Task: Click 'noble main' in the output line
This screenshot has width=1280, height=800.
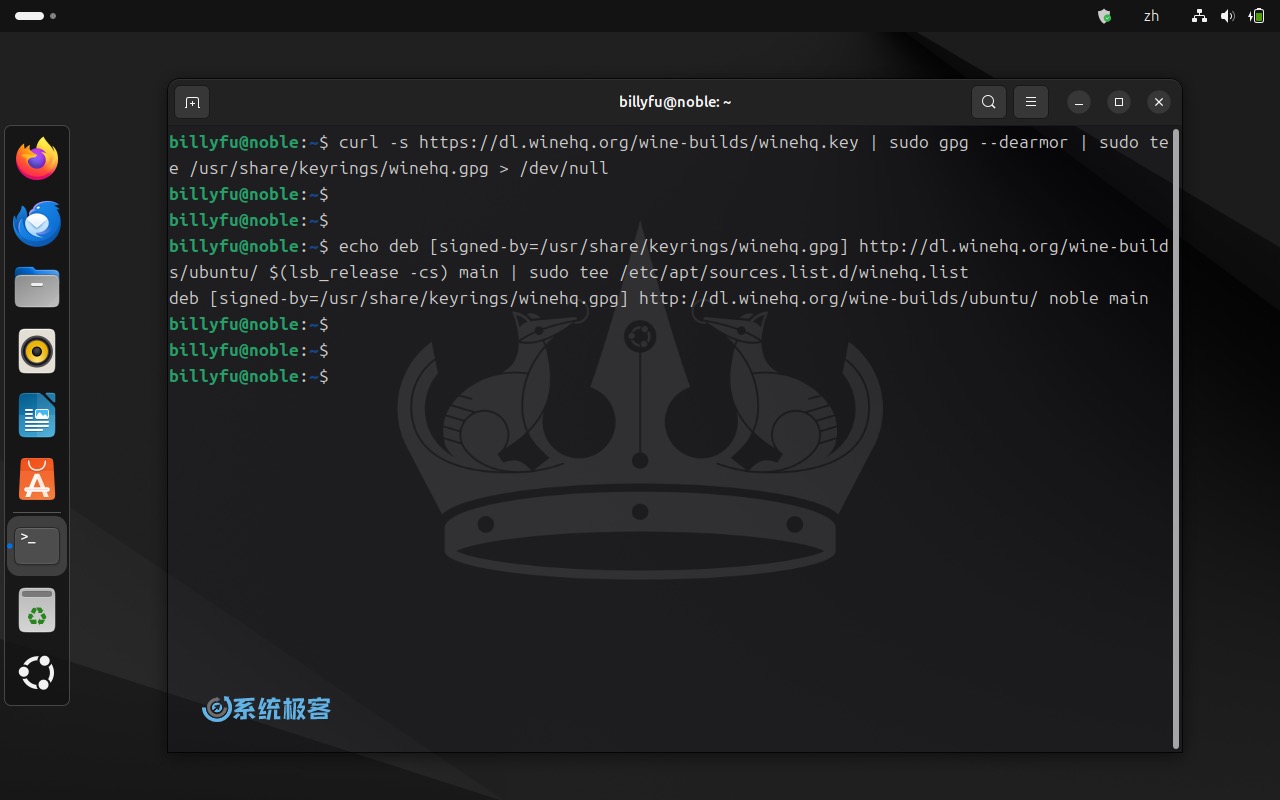Action: tap(1098, 298)
